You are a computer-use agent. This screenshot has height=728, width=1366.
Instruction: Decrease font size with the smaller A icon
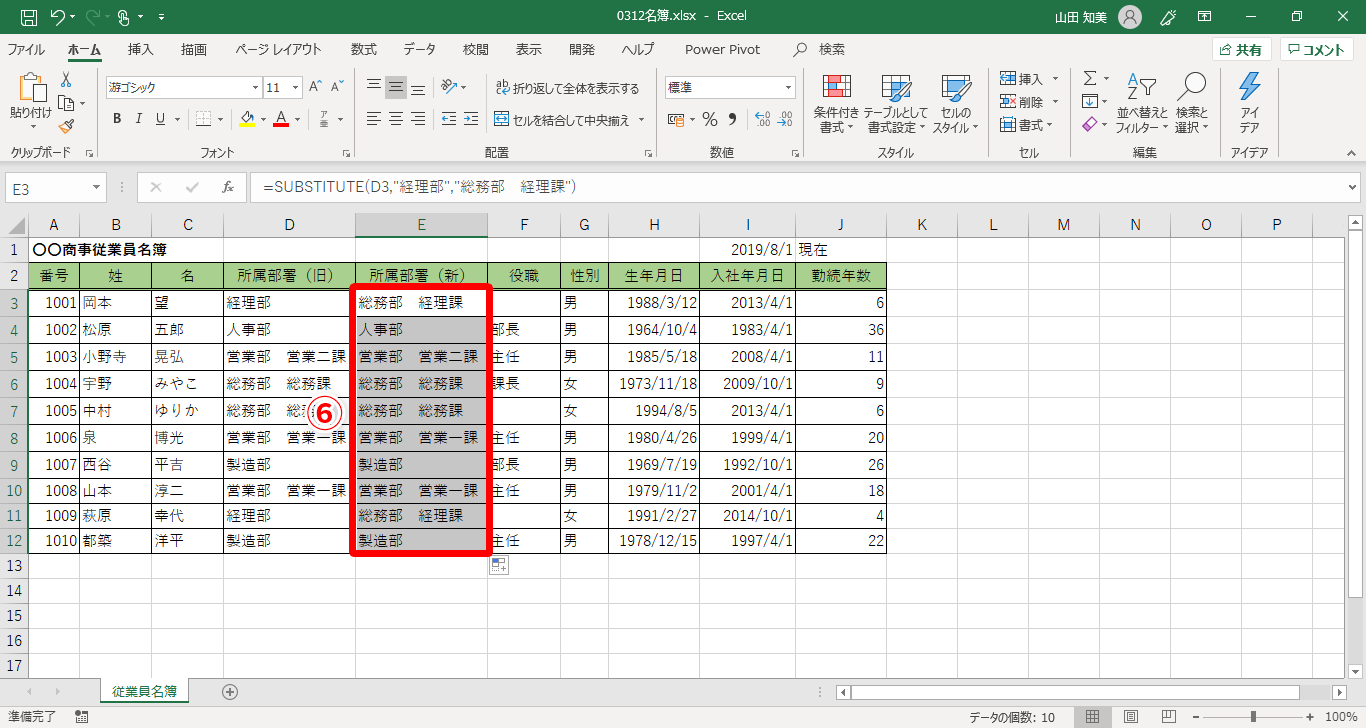[338, 87]
